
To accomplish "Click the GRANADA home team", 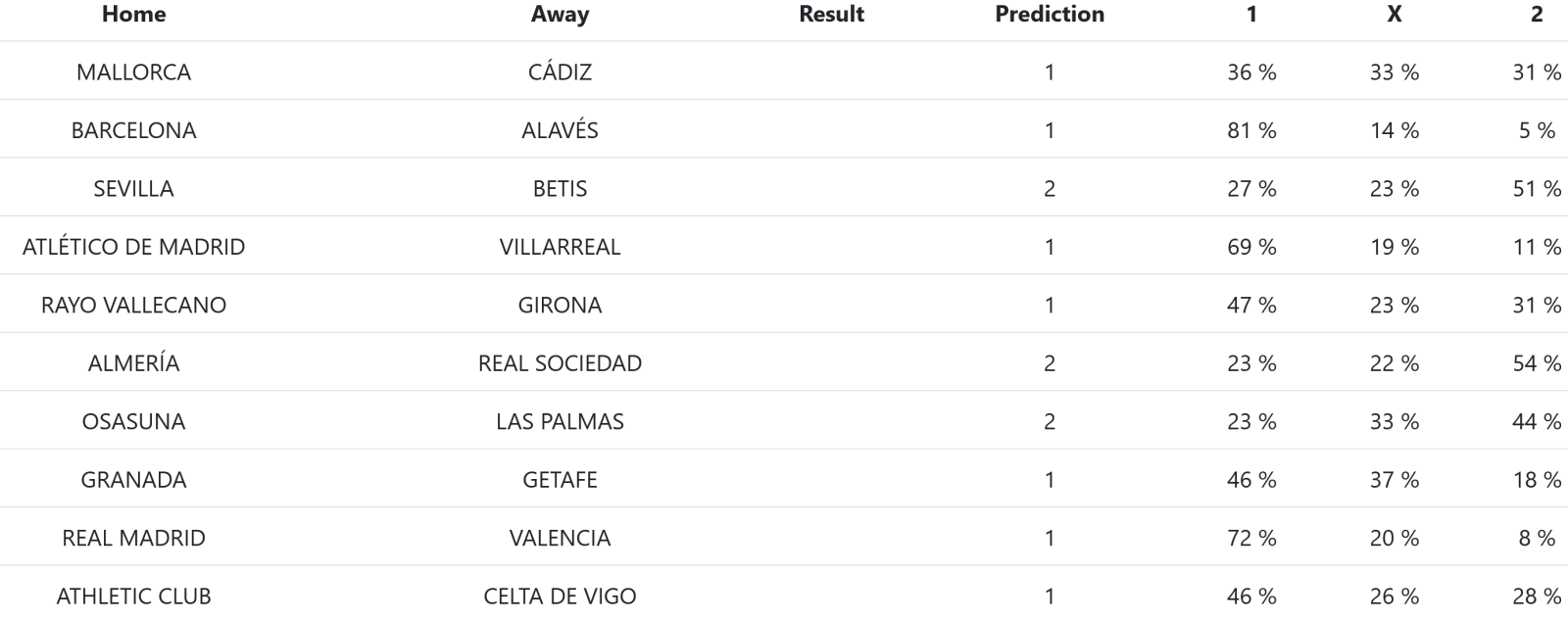I will point(133,480).
